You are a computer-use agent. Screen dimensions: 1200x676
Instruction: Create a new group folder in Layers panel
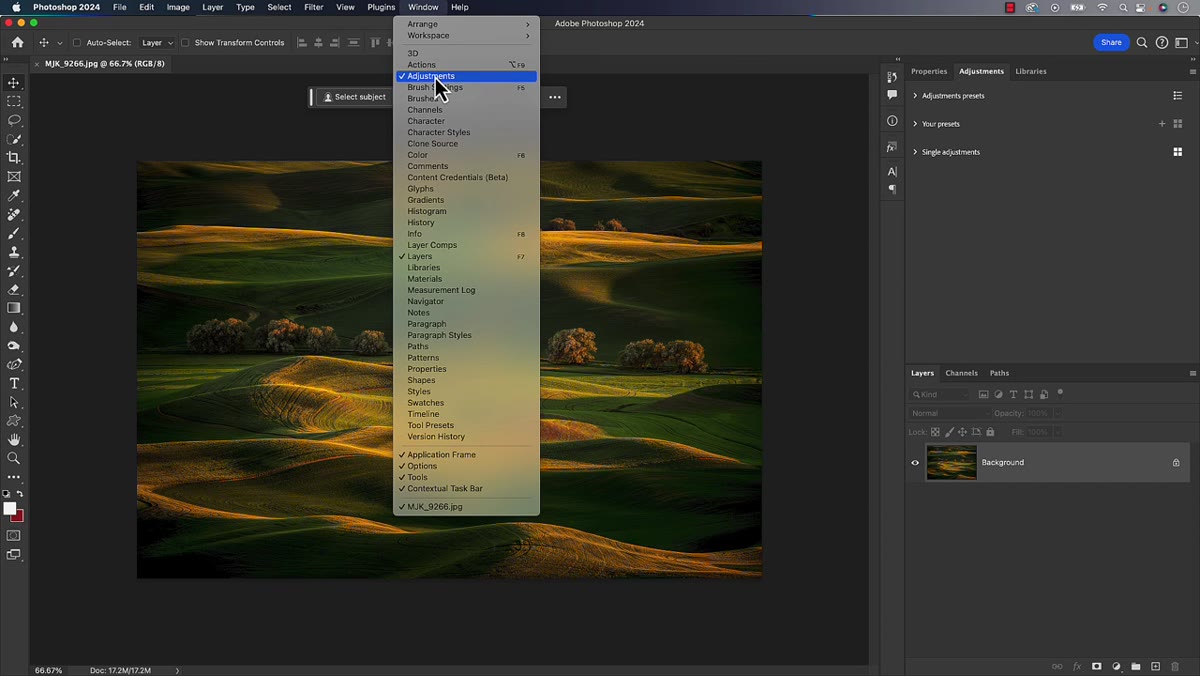1136,666
